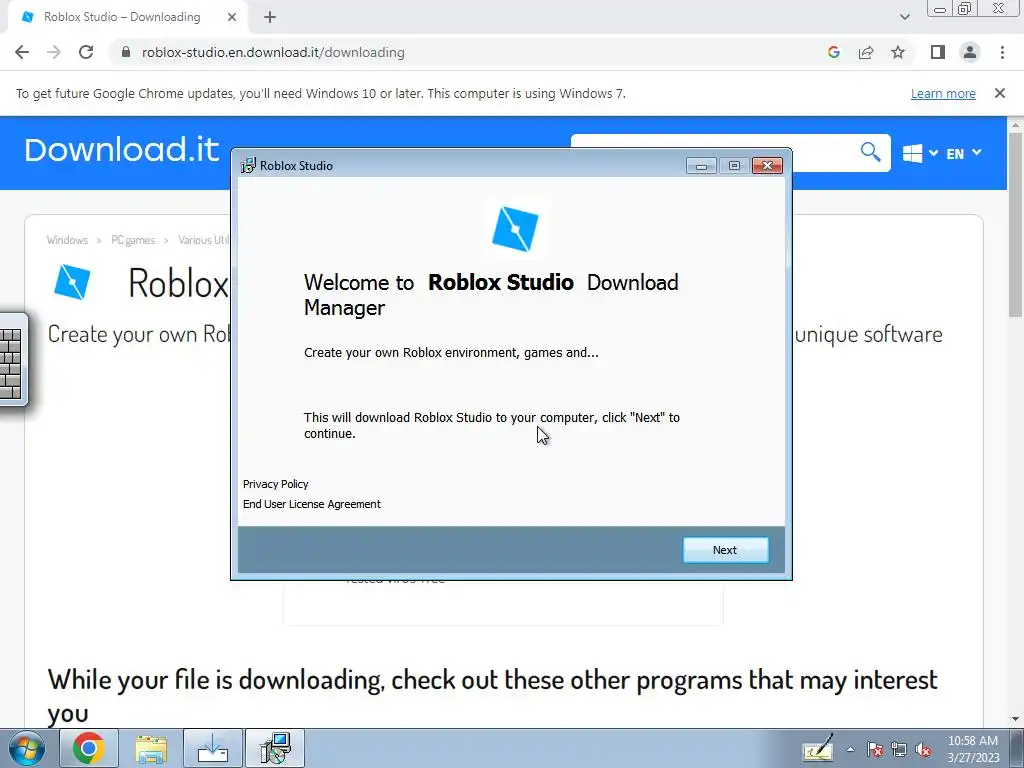Show hidden system tray icons
This screenshot has width=1024, height=768.
(x=850, y=750)
